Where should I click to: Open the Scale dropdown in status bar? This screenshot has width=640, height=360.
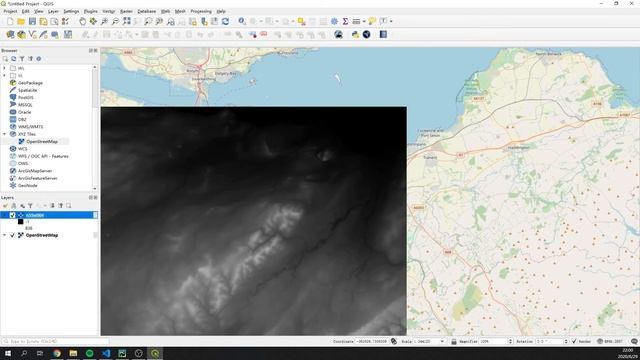click(x=442, y=341)
